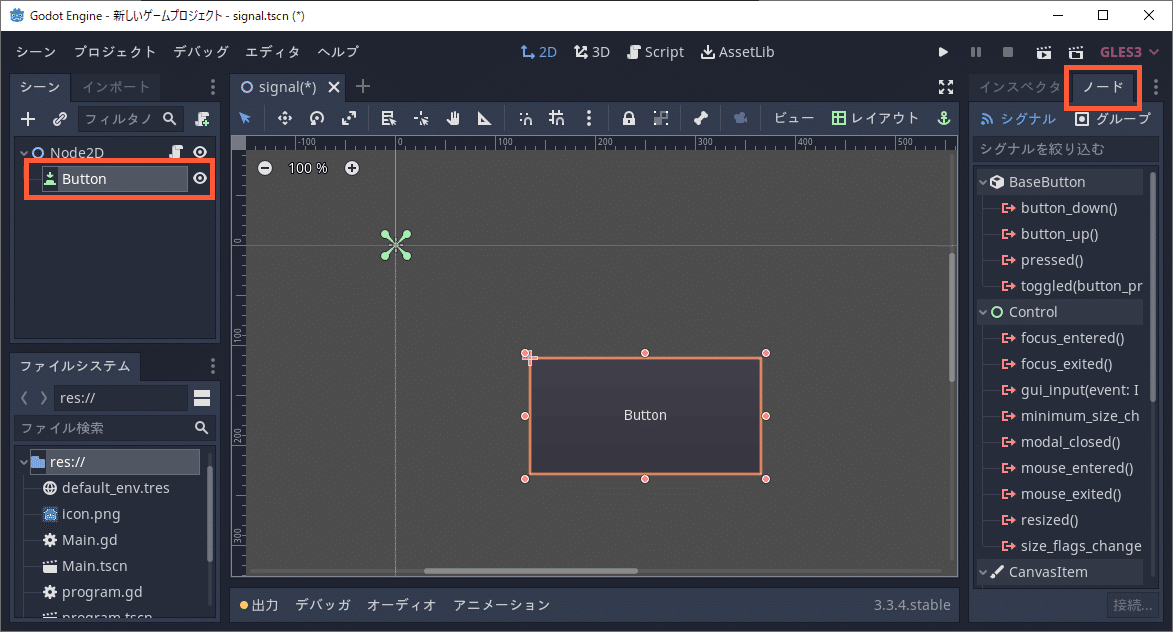Add new scene tab with plus
The image size is (1173, 632).
coord(363,87)
